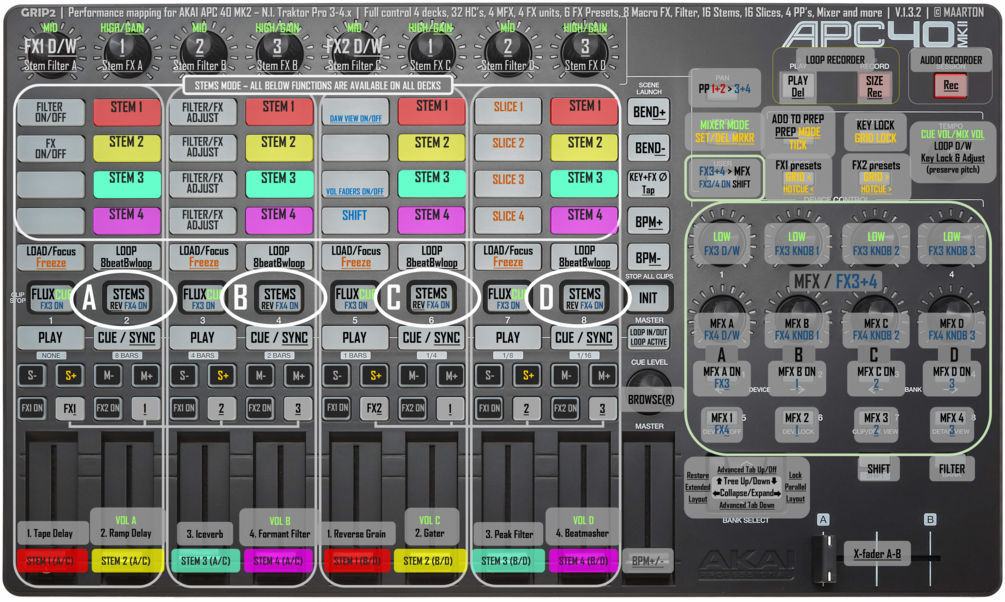1005x602 pixels.
Task: Click the 3. Iceverb fader label
Action: click(205, 533)
